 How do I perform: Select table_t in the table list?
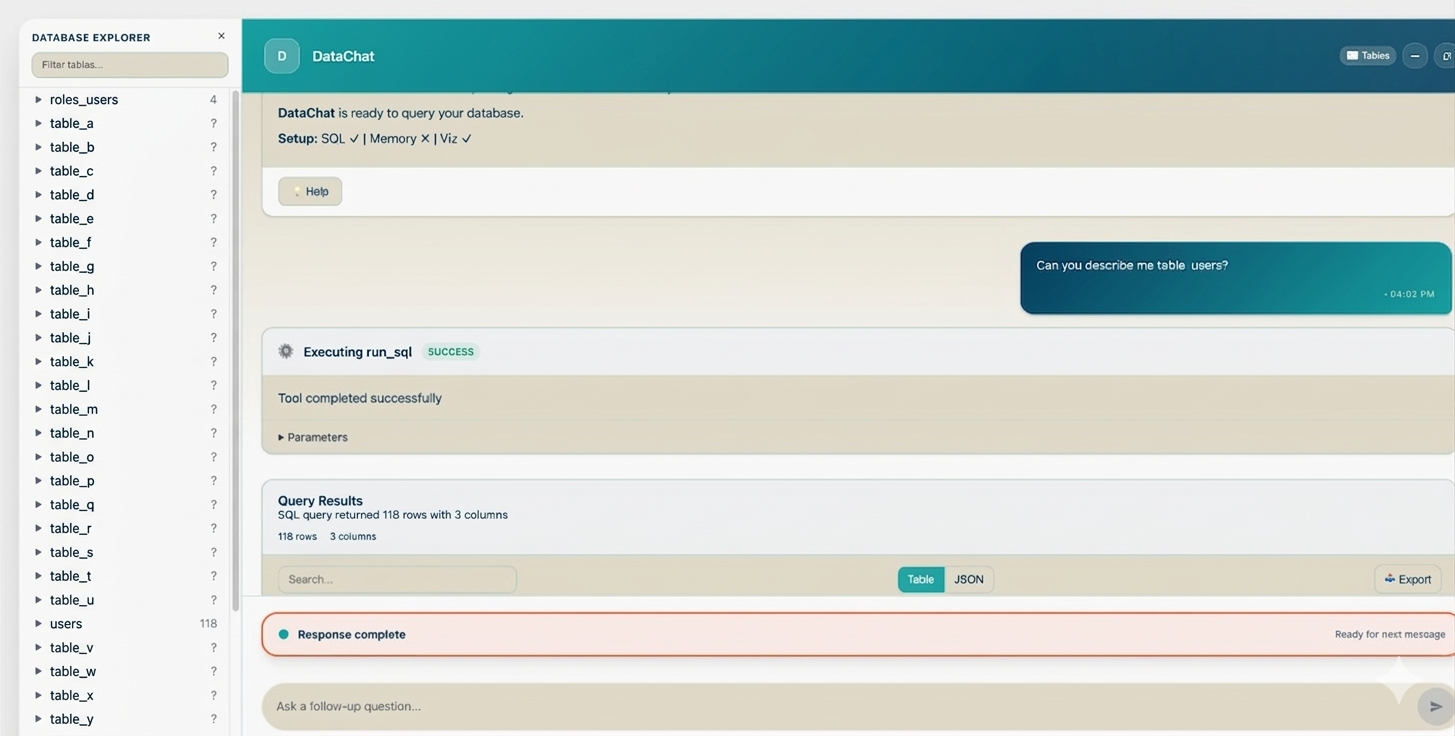(x=71, y=576)
